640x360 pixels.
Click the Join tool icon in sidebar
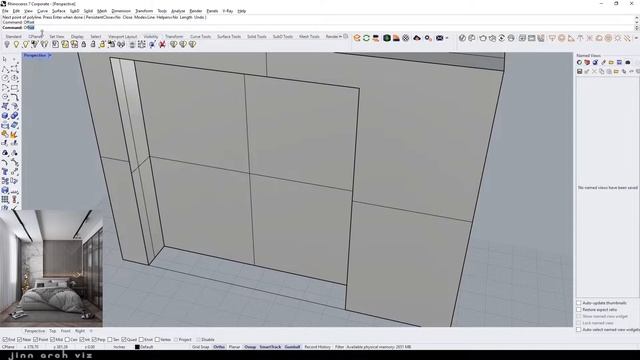[5, 134]
